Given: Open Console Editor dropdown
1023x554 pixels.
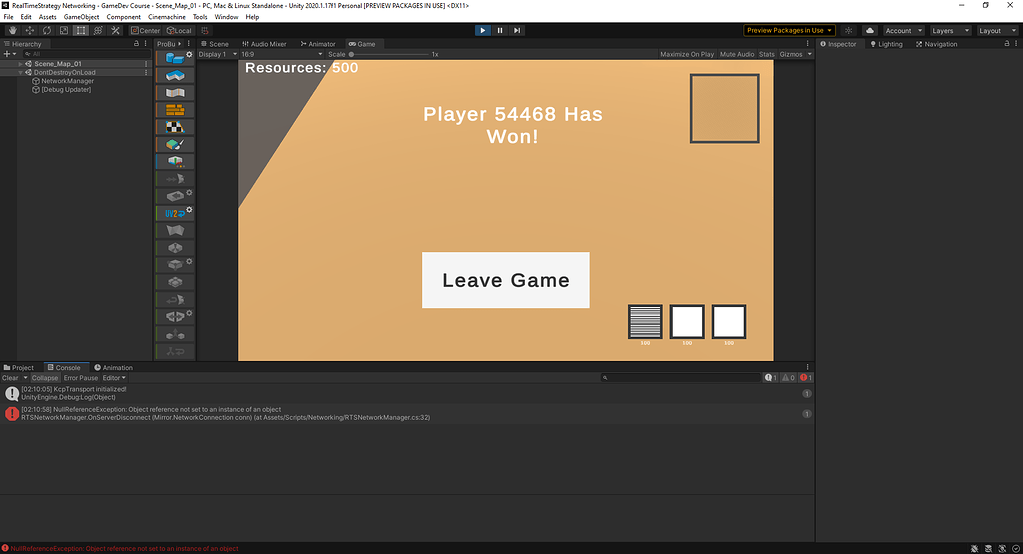Looking at the screenshot, I should point(114,378).
